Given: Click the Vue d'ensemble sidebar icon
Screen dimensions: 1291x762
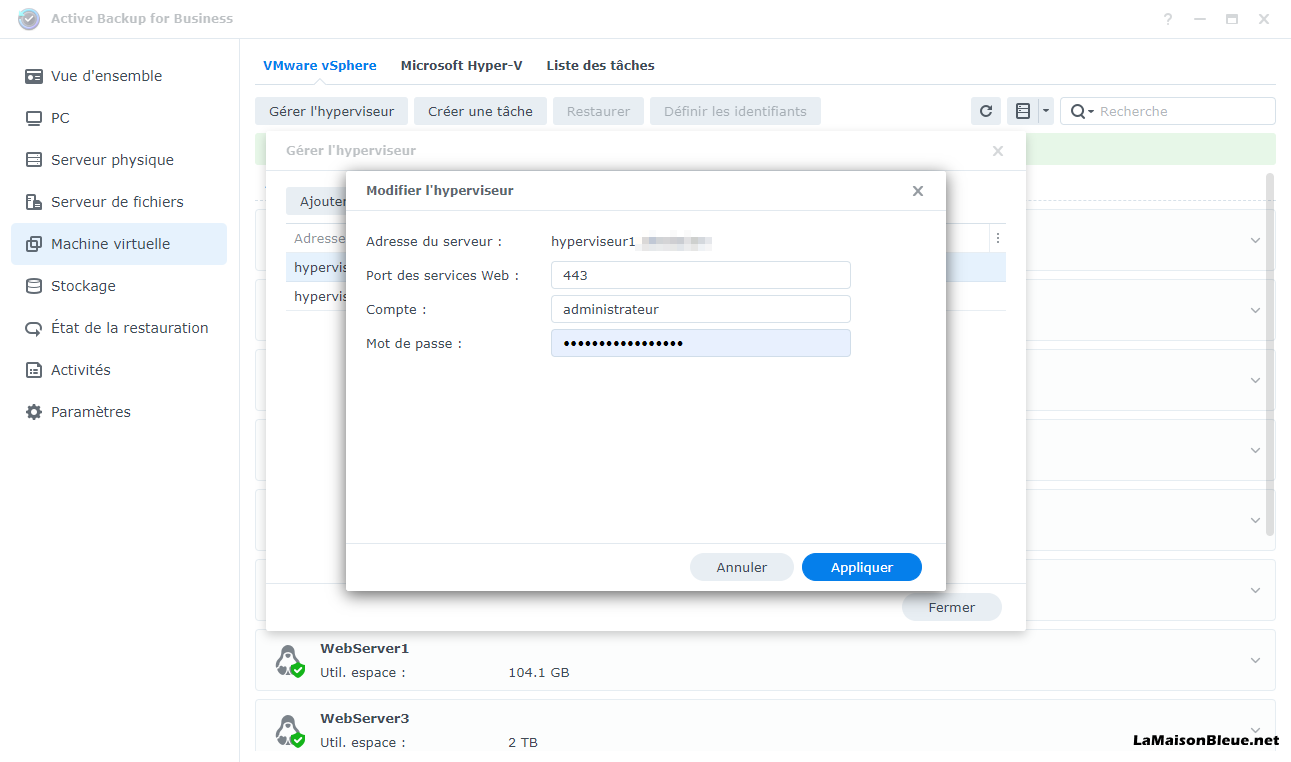Looking at the screenshot, I should tap(34, 76).
